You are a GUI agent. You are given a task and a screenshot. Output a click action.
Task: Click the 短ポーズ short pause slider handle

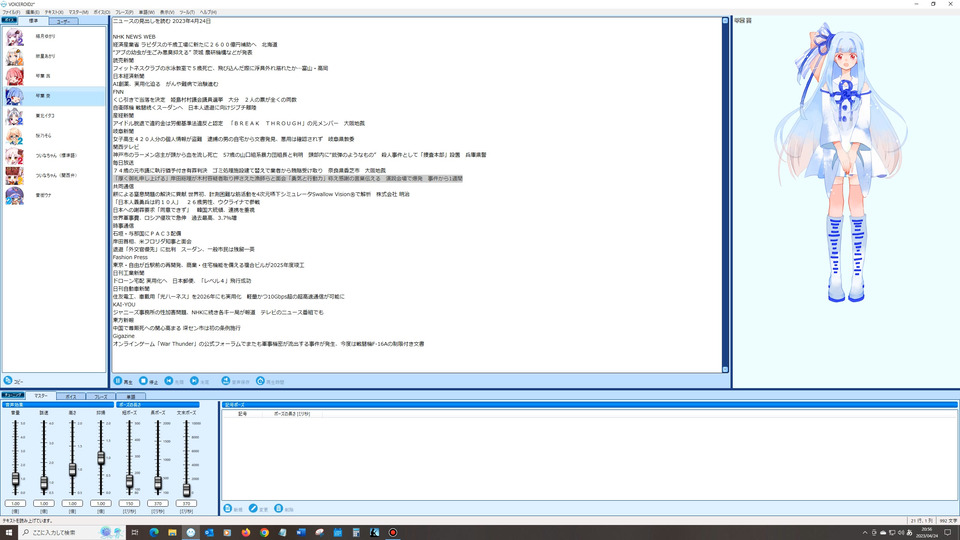(129, 481)
